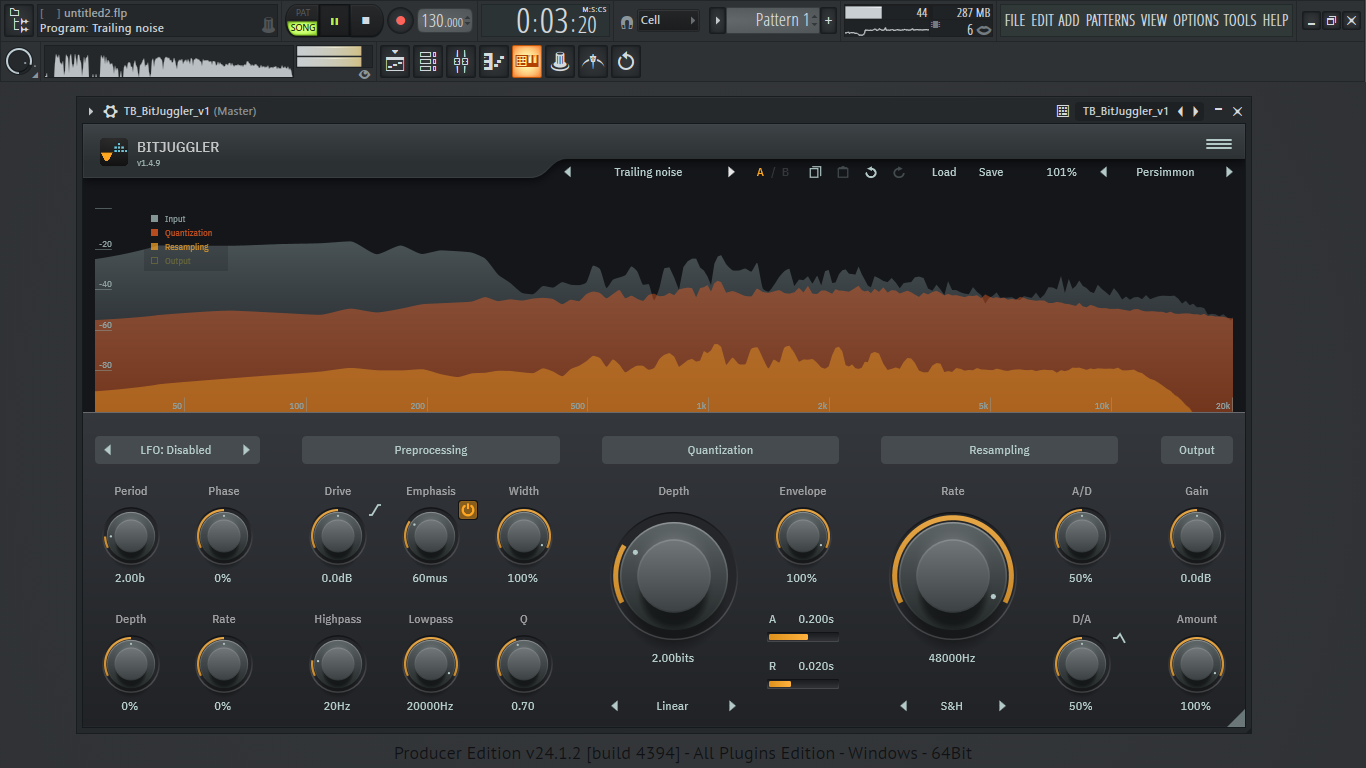The height and width of the screenshot is (768, 1366).
Task: Expand the plugin window options arrow
Action: pos(90,111)
